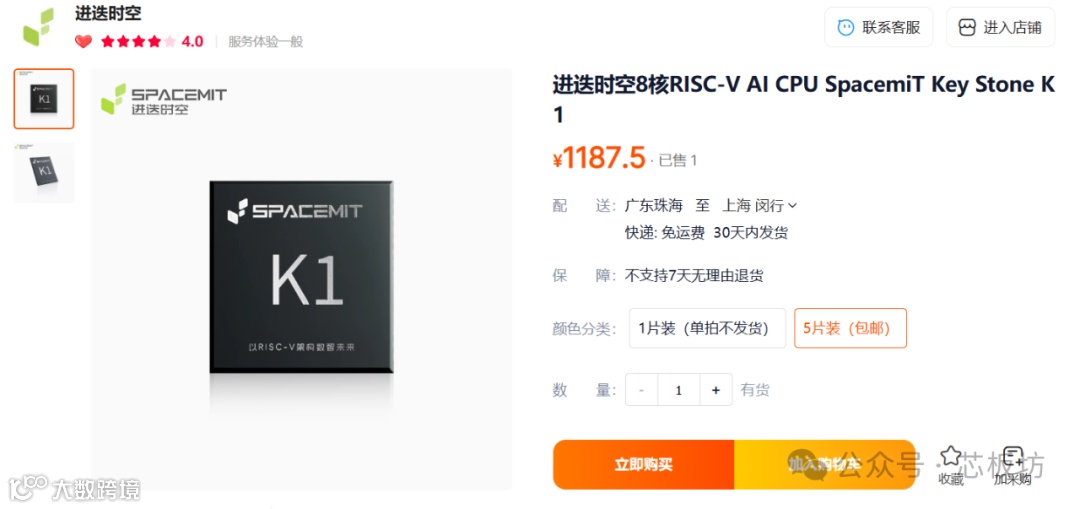Image resolution: width=1080 pixels, height=509 pixels.
Task: Click the red heart favorite icon
Action: point(83,41)
